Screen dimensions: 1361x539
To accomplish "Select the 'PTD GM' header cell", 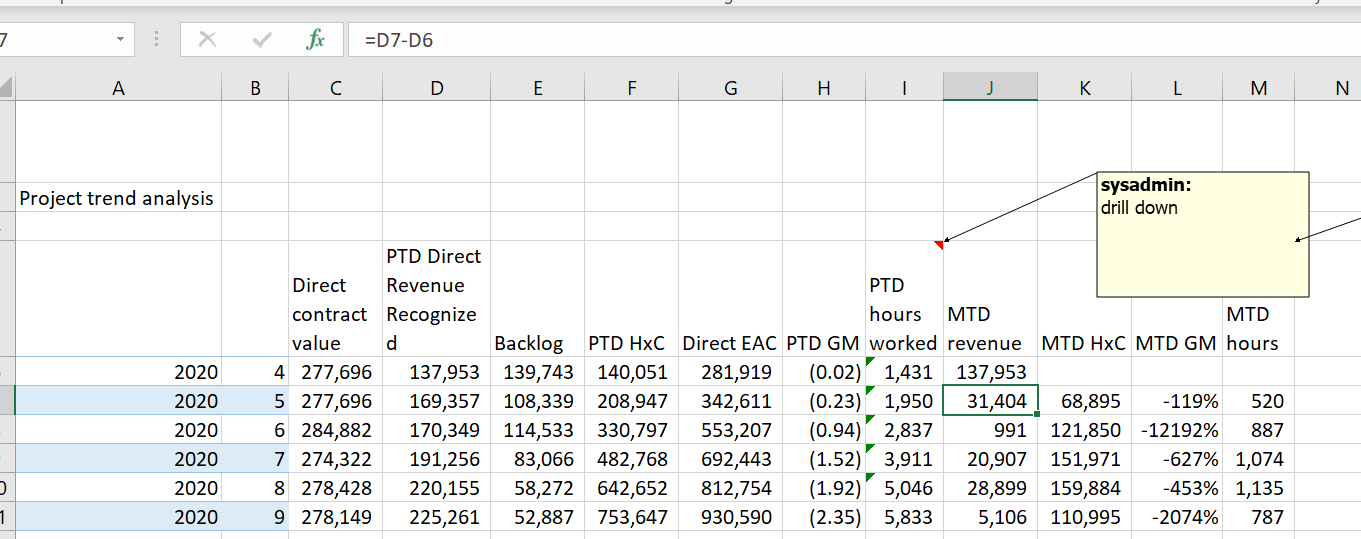I will [824, 298].
